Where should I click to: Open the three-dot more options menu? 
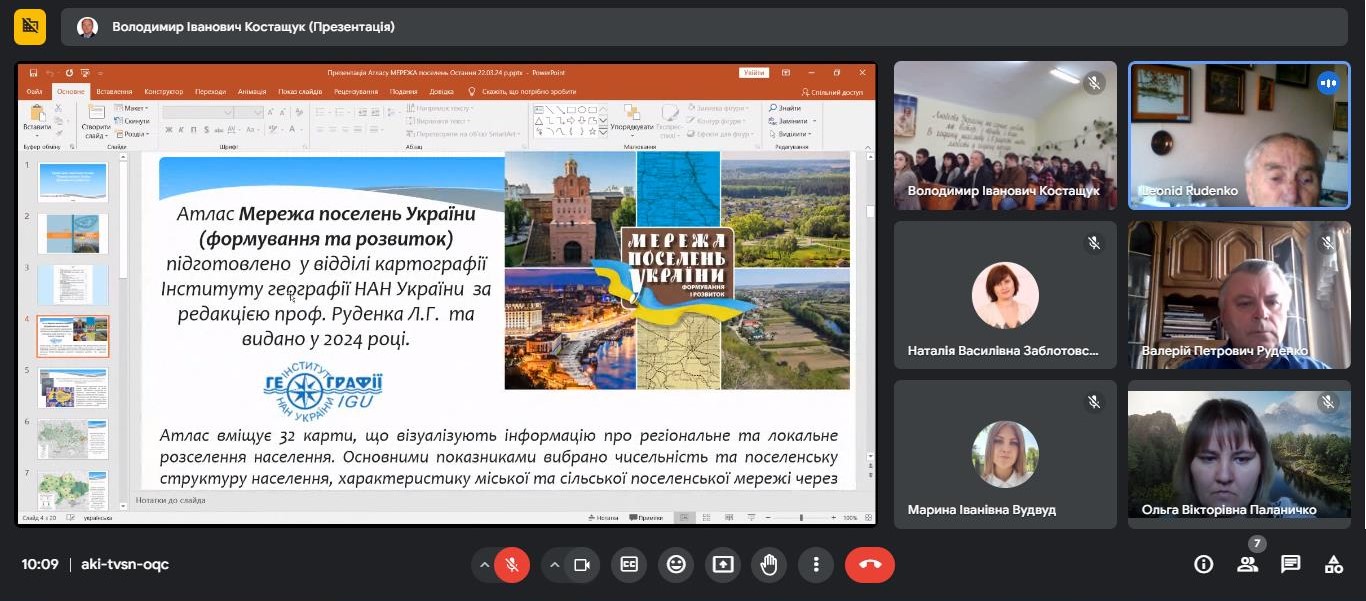[x=816, y=565]
